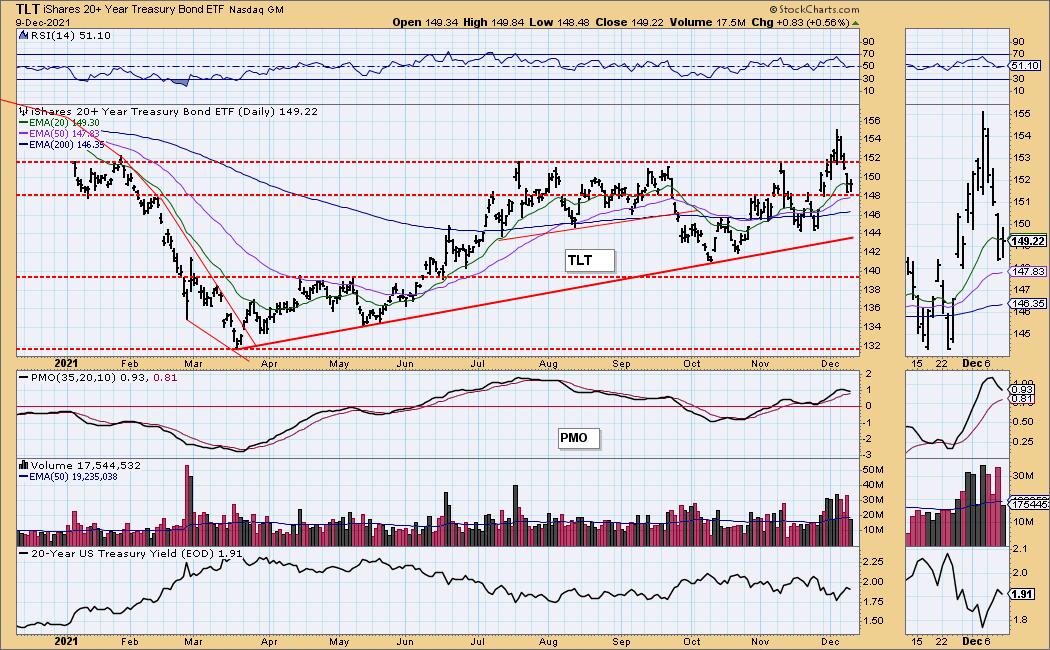
Task: Select the PMO(35,20,10) 0.93, 0.81 legend
Action: click(x=98, y=378)
